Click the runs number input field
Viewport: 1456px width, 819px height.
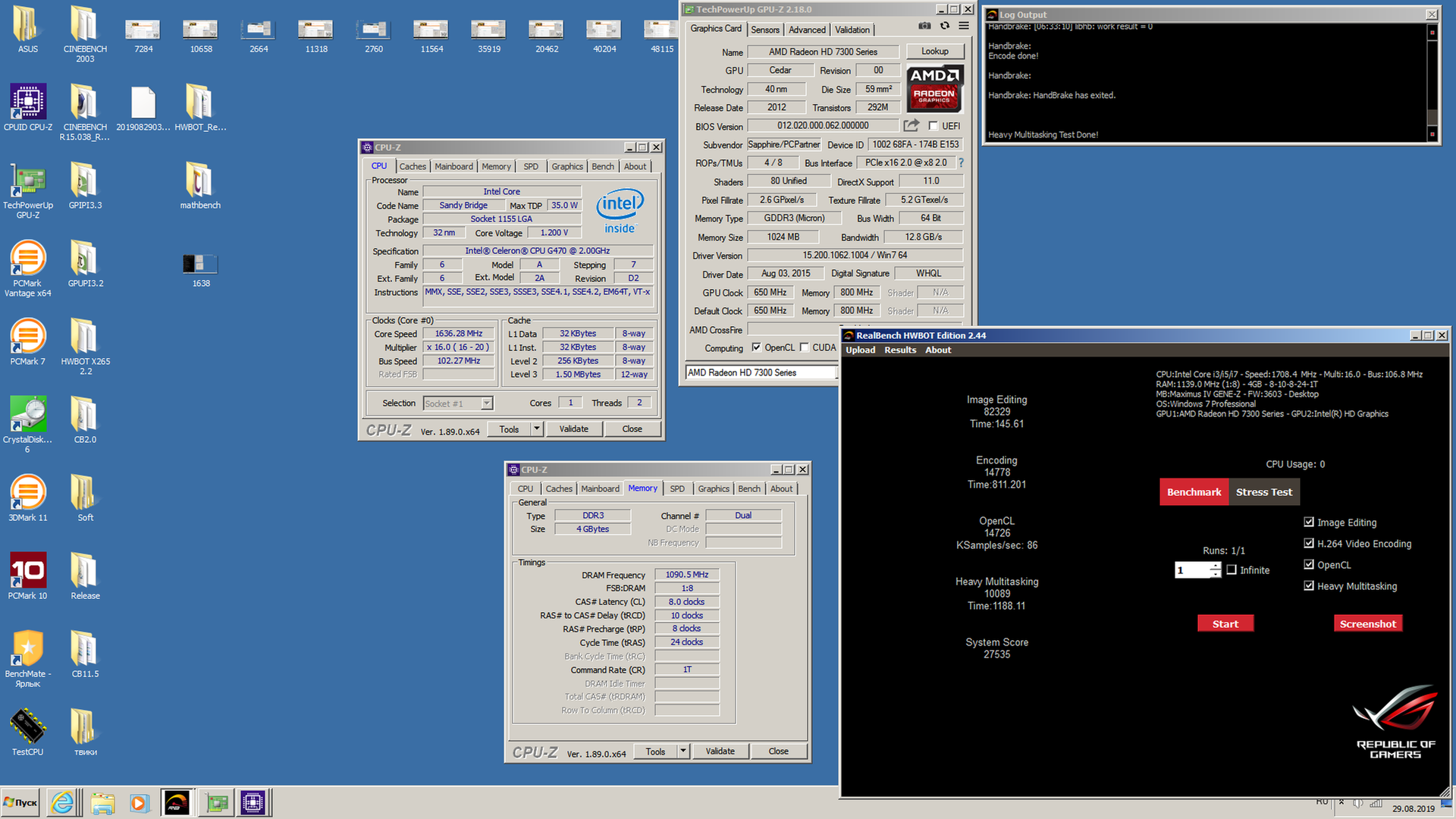click(x=1193, y=570)
